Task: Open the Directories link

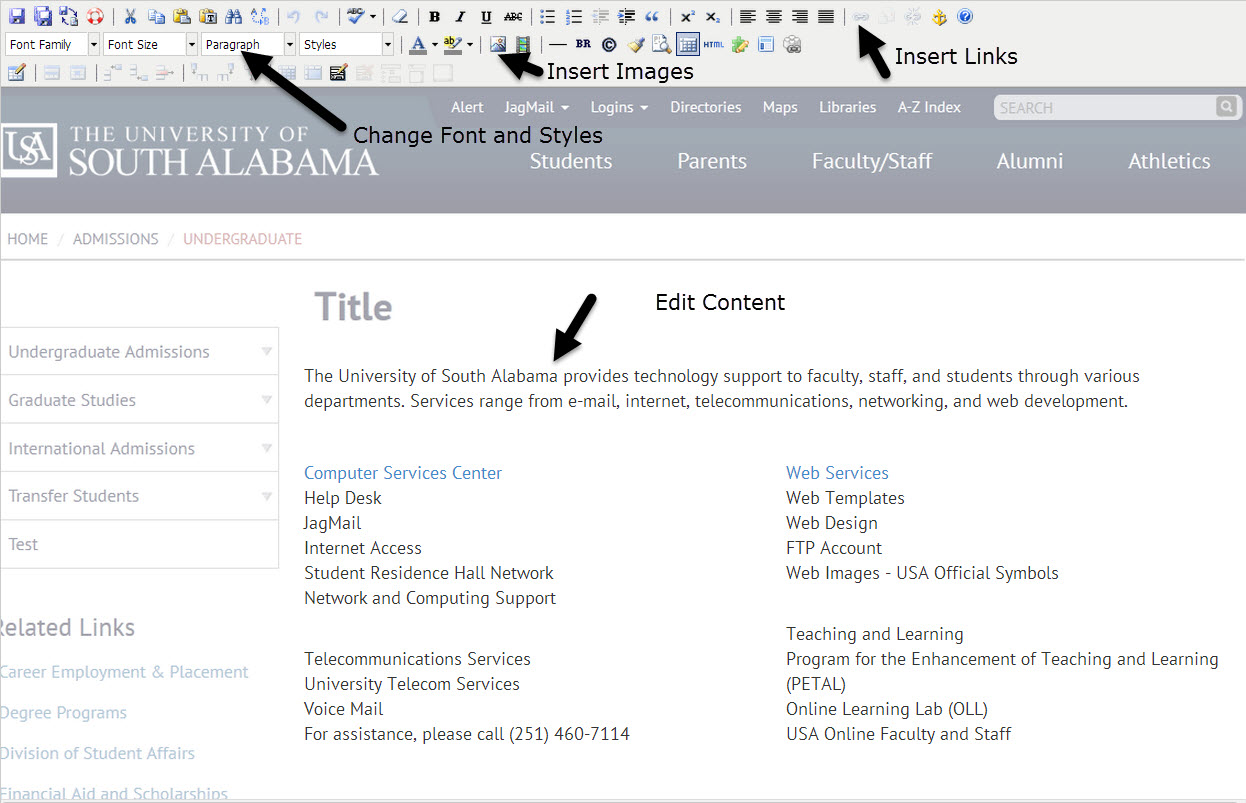Action: [706, 107]
